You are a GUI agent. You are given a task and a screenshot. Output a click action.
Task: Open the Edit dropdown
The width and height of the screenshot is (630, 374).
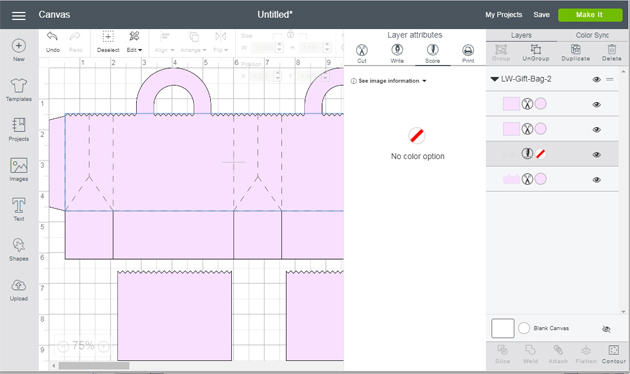coord(135,42)
